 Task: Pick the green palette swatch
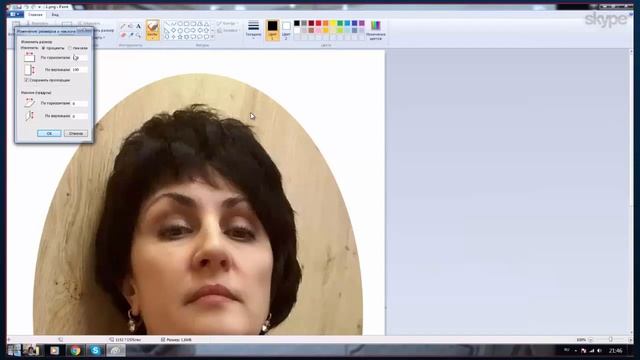click(x=340, y=23)
